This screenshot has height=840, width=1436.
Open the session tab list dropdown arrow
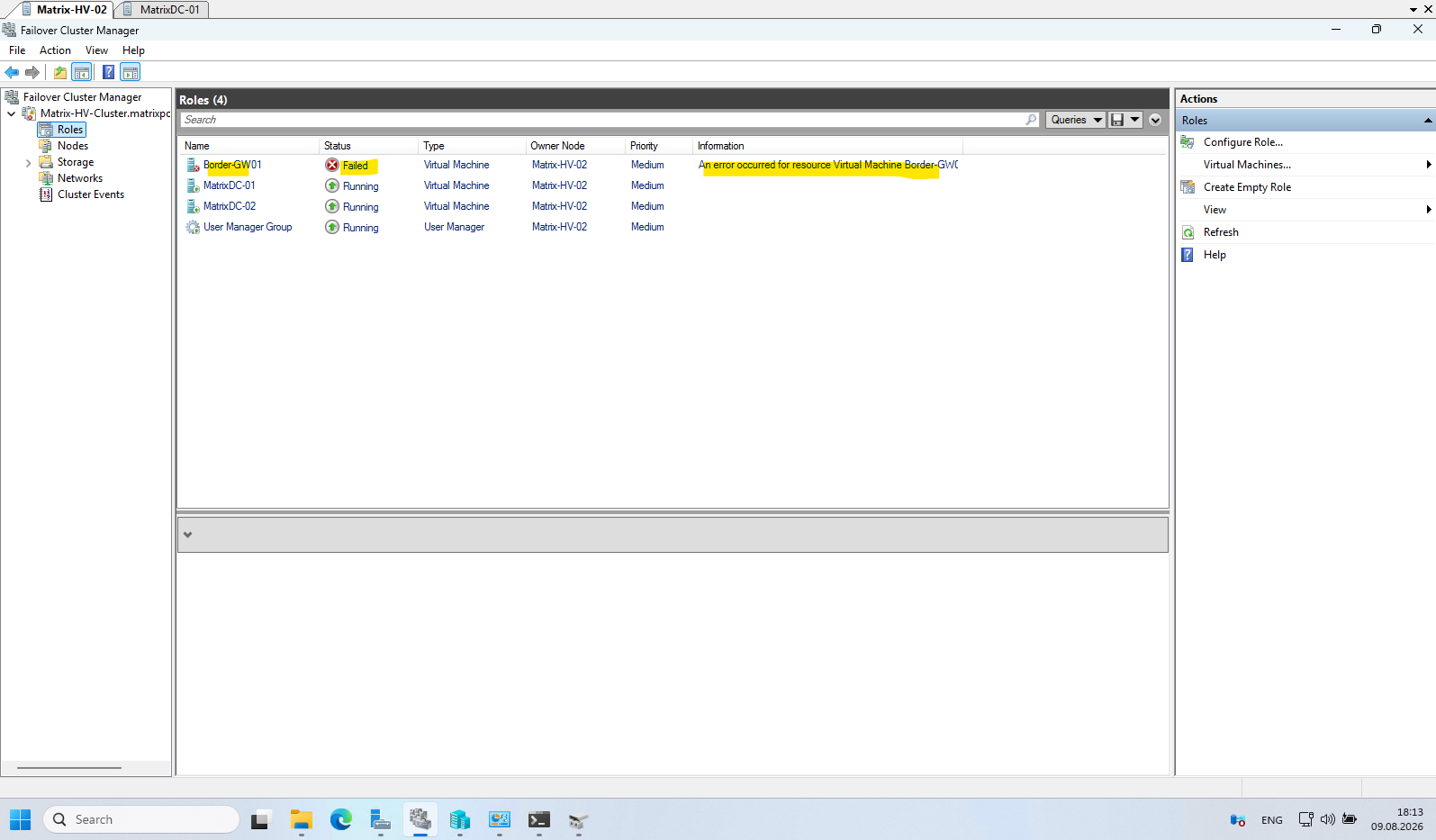1413,9
